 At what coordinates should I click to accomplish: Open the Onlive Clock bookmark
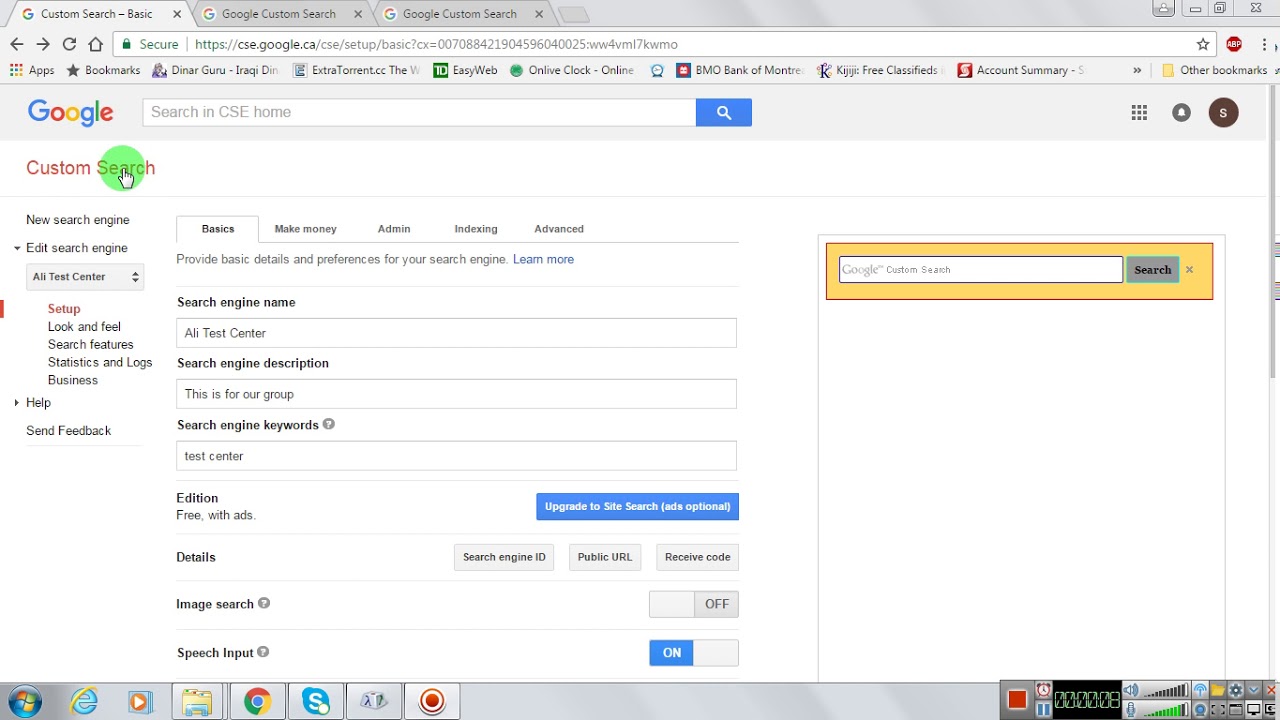click(571, 70)
